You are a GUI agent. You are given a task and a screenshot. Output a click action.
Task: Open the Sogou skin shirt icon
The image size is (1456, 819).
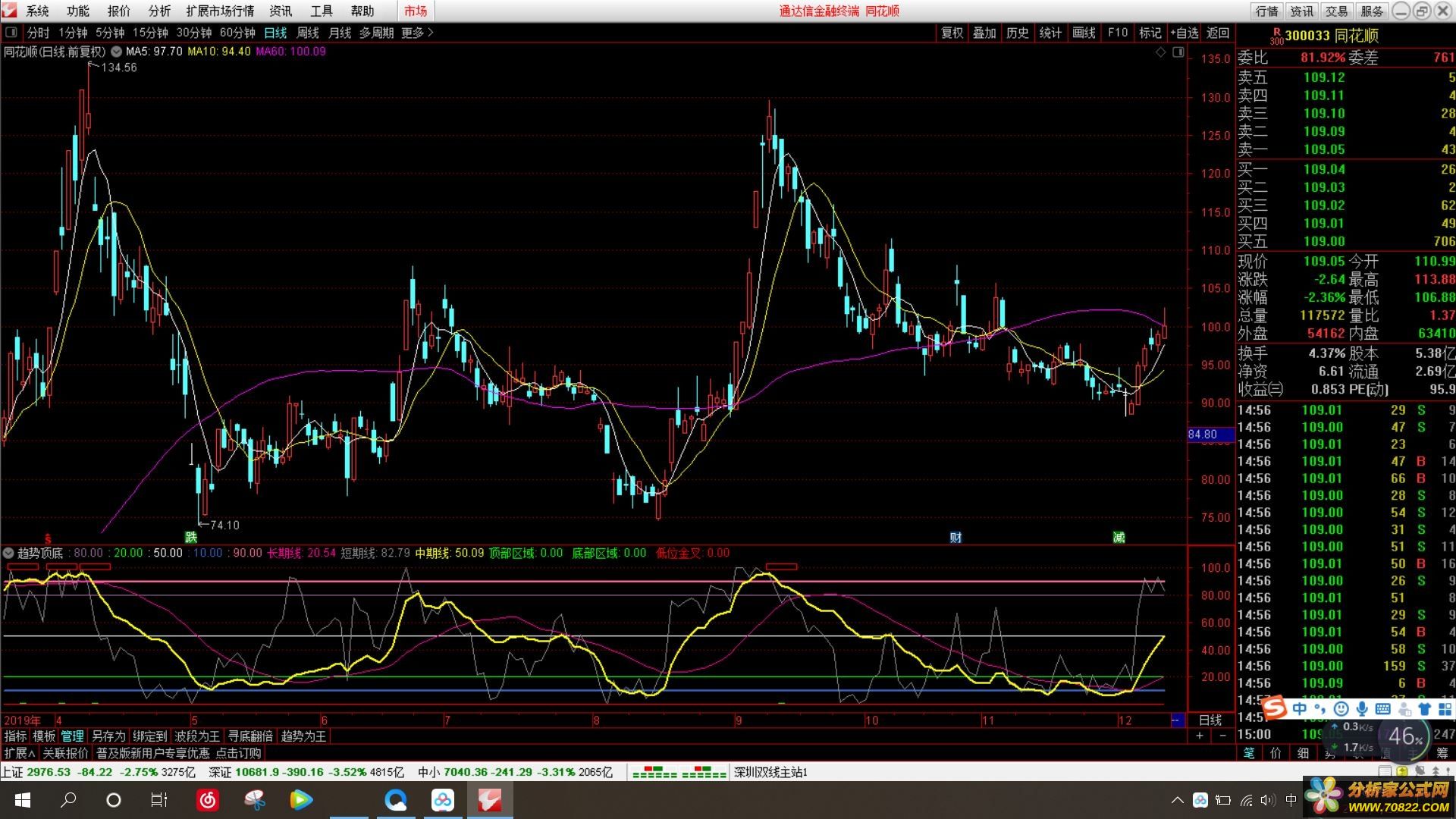pyautogui.click(x=1424, y=709)
